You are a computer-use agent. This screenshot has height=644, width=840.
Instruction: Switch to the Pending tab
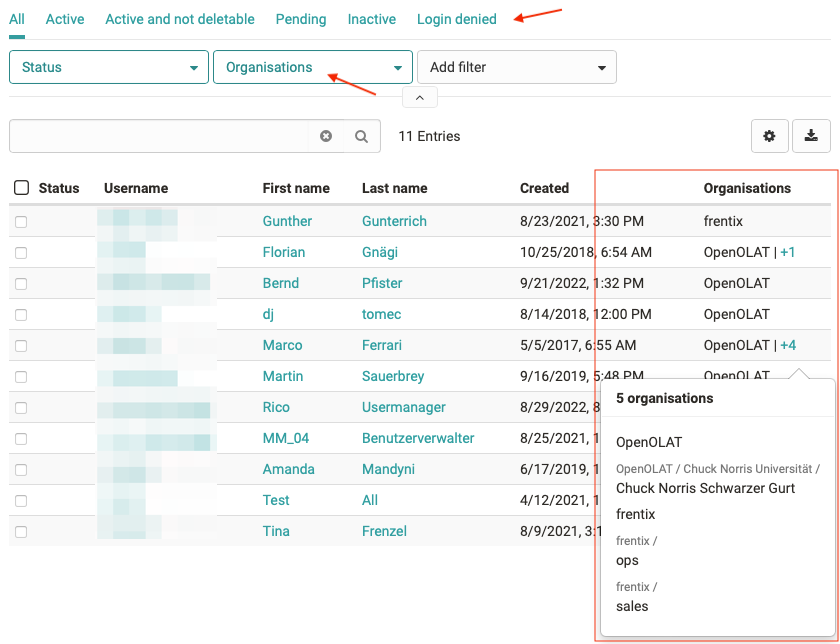(x=300, y=18)
